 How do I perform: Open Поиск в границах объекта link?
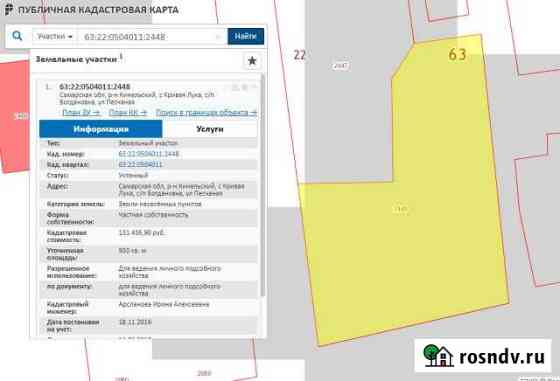point(206,113)
